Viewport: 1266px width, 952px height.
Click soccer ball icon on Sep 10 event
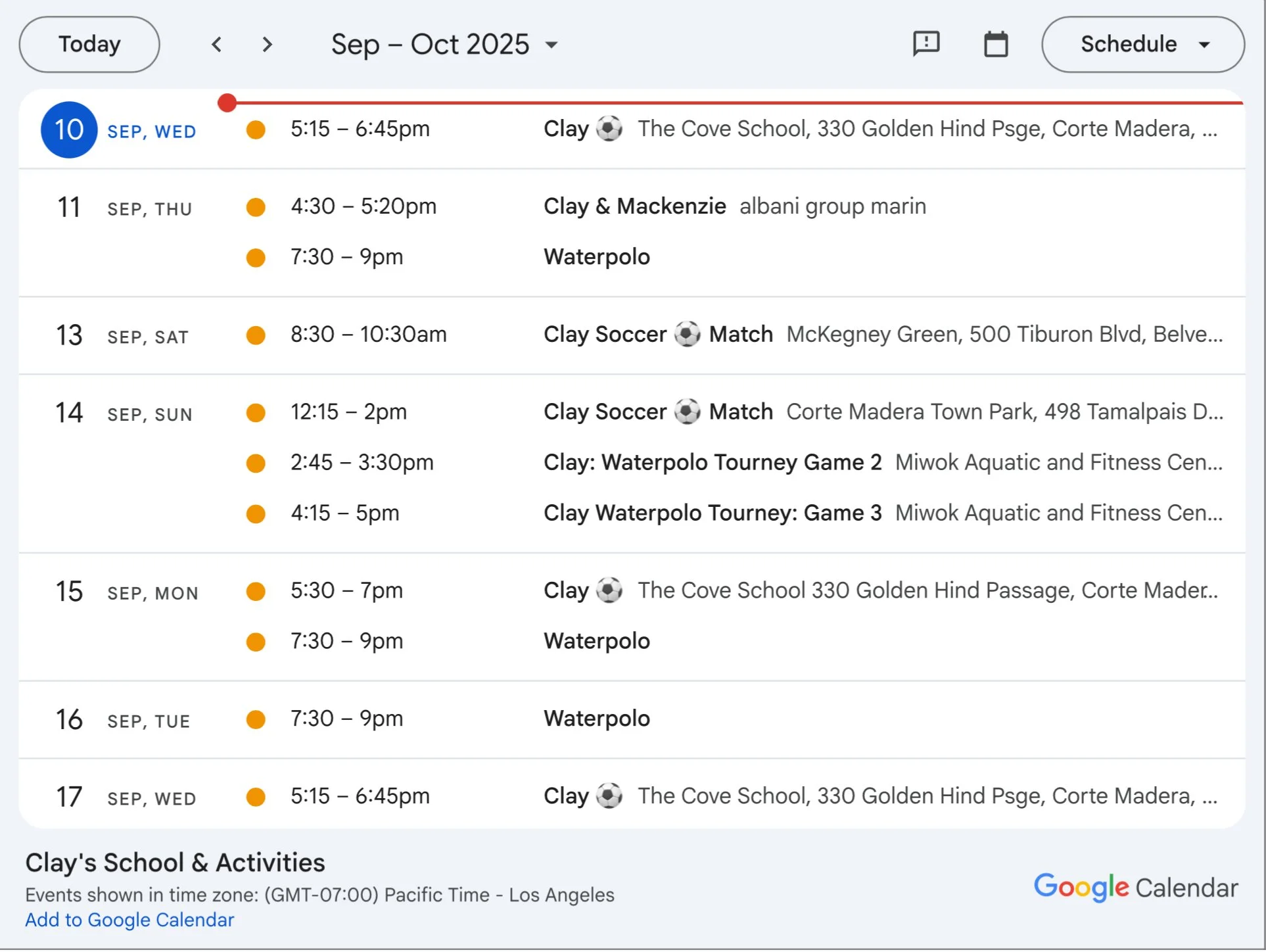pyautogui.click(x=609, y=129)
